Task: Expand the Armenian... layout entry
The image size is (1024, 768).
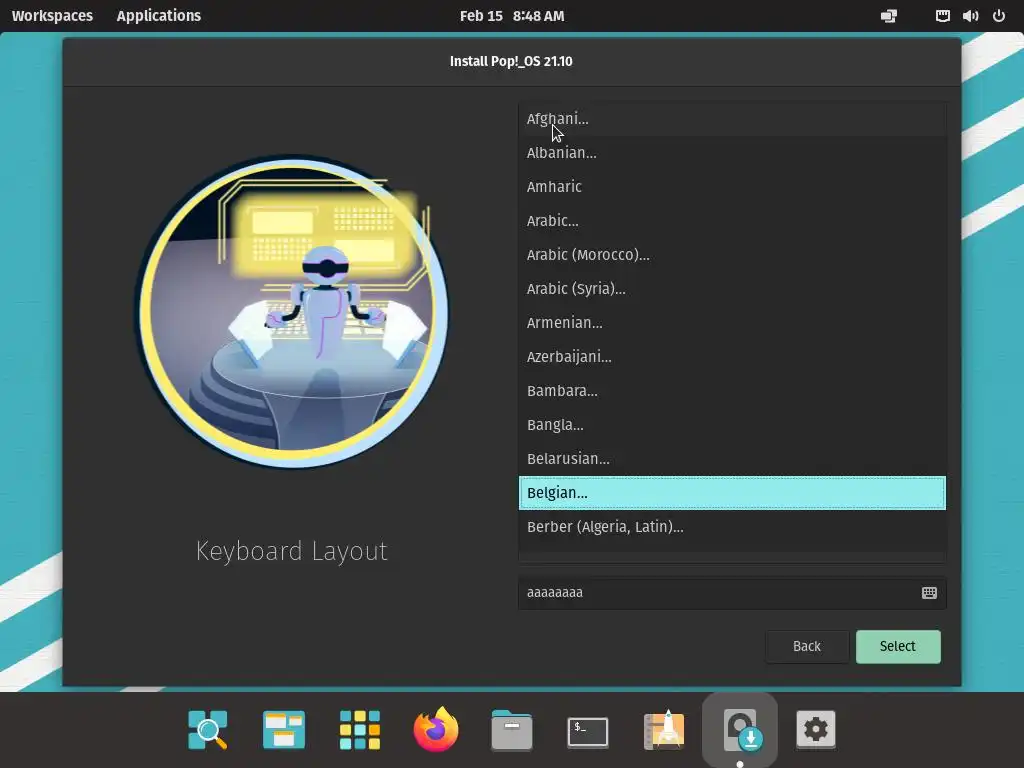Action: (732, 323)
